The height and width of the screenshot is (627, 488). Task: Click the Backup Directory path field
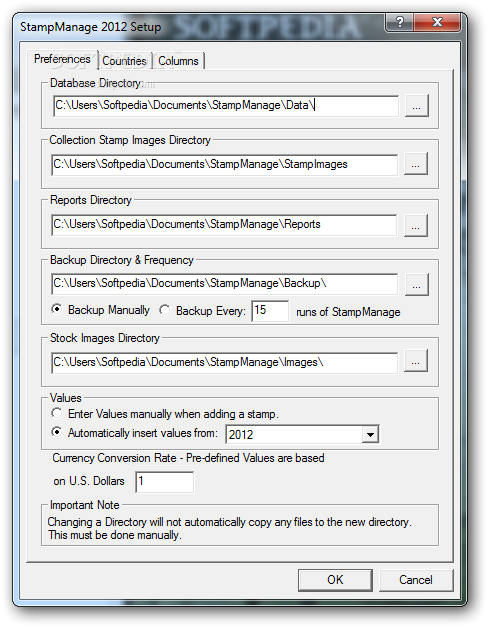(224, 284)
